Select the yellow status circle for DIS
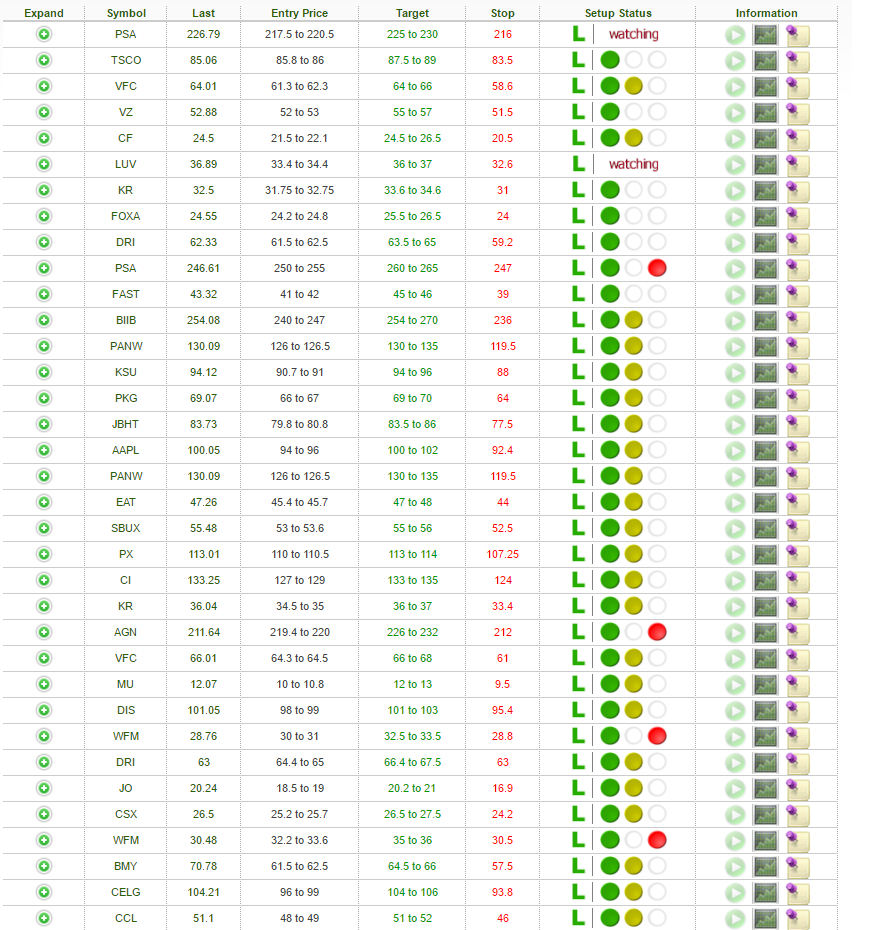 tap(633, 710)
